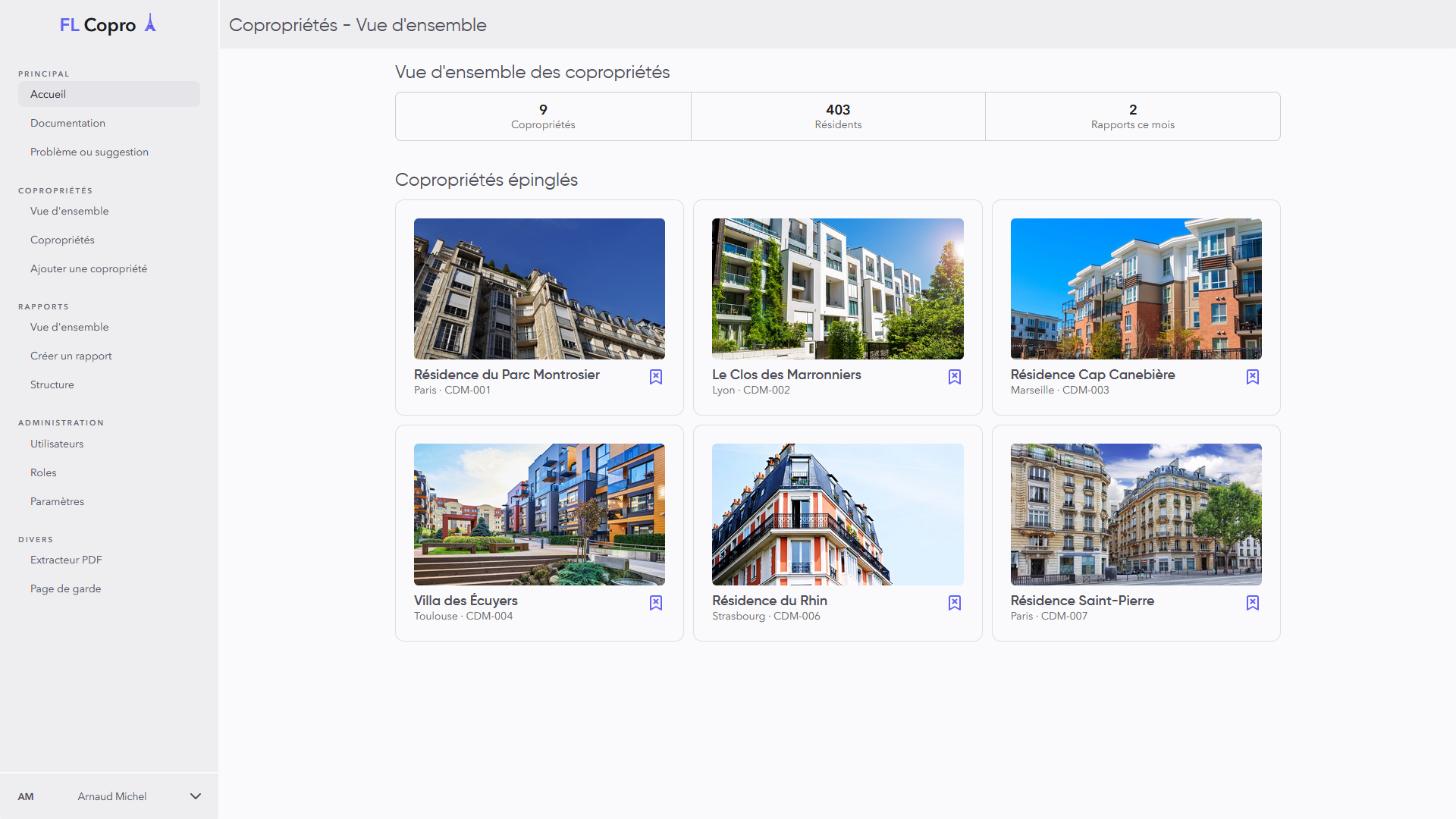Click the 9 Copropriétés stat tile
This screenshot has height=819, width=1456.
click(543, 116)
